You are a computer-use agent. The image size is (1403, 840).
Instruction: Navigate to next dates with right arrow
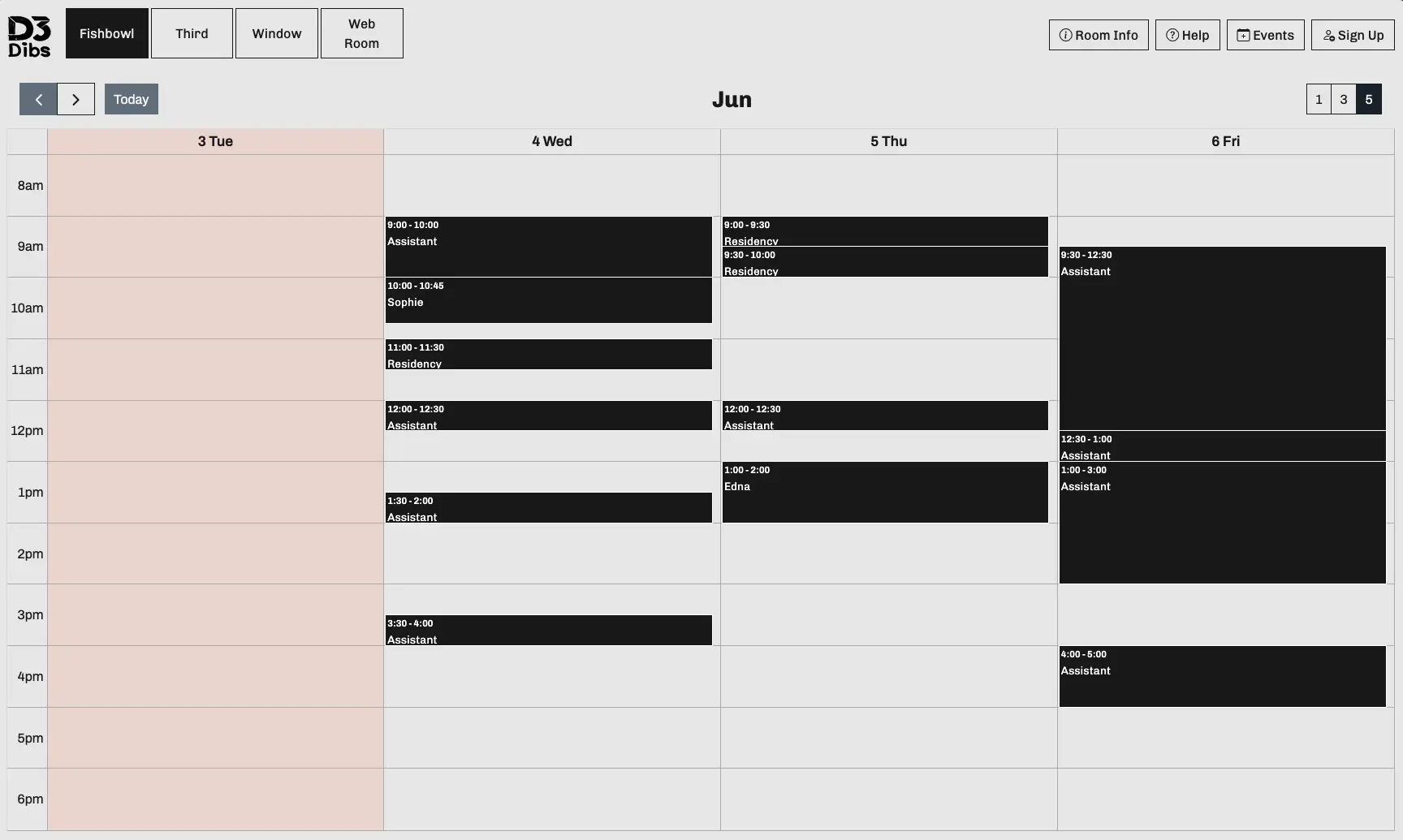coord(76,98)
